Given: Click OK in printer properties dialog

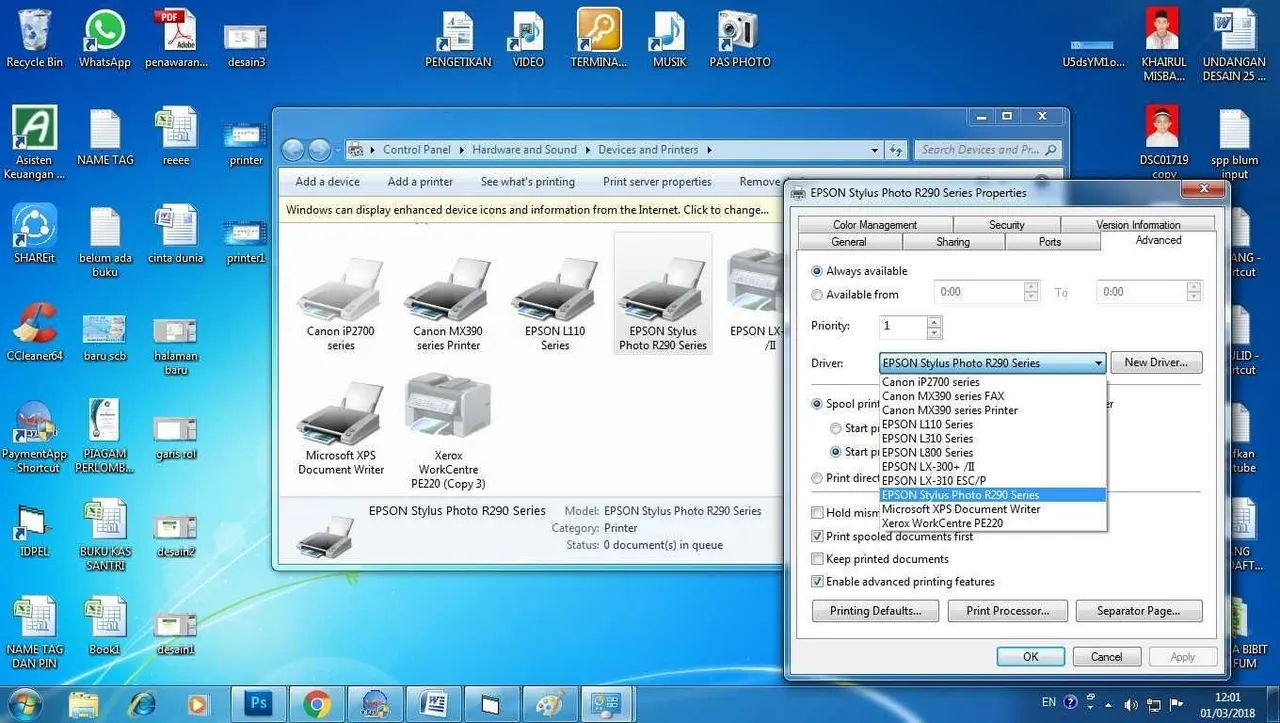Looking at the screenshot, I should 1030,657.
